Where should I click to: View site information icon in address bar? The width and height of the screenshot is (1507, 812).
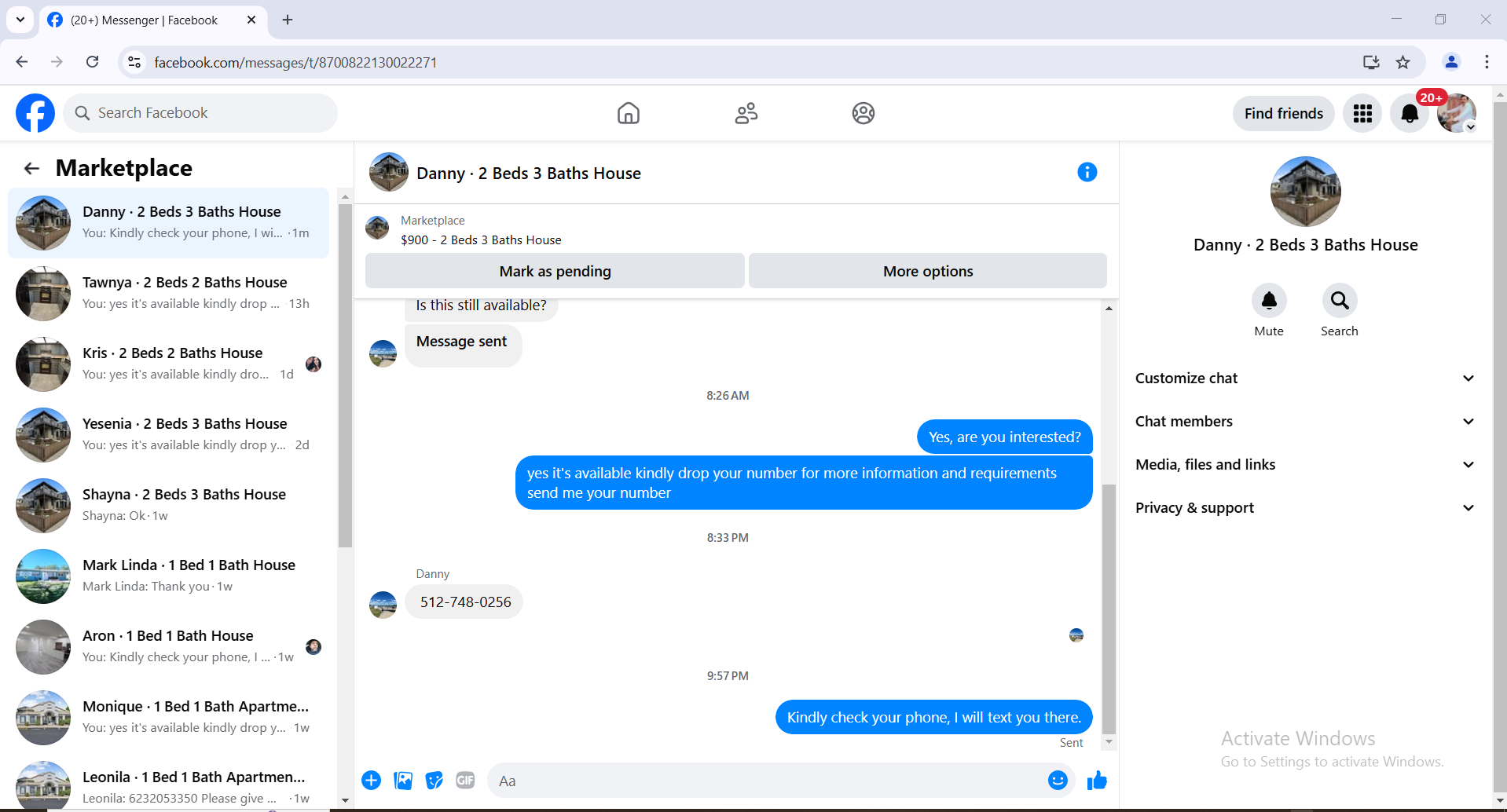click(x=135, y=62)
